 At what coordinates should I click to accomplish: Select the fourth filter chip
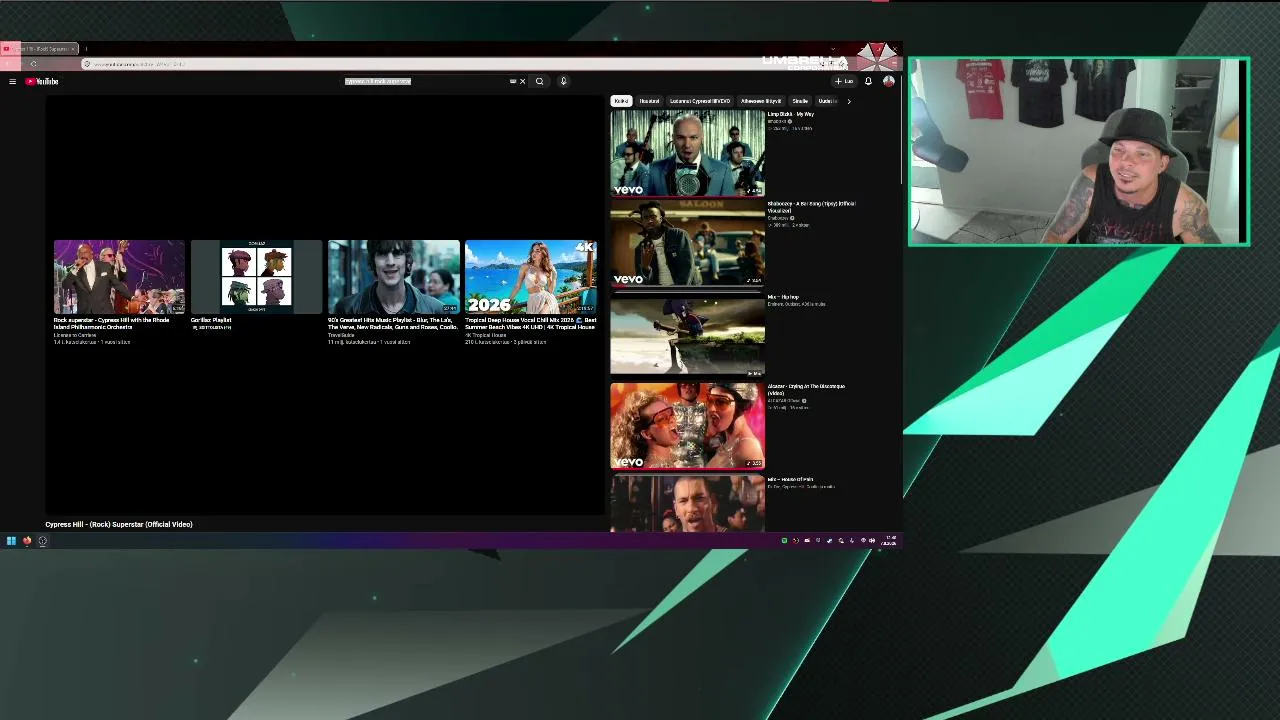(x=761, y=101)
